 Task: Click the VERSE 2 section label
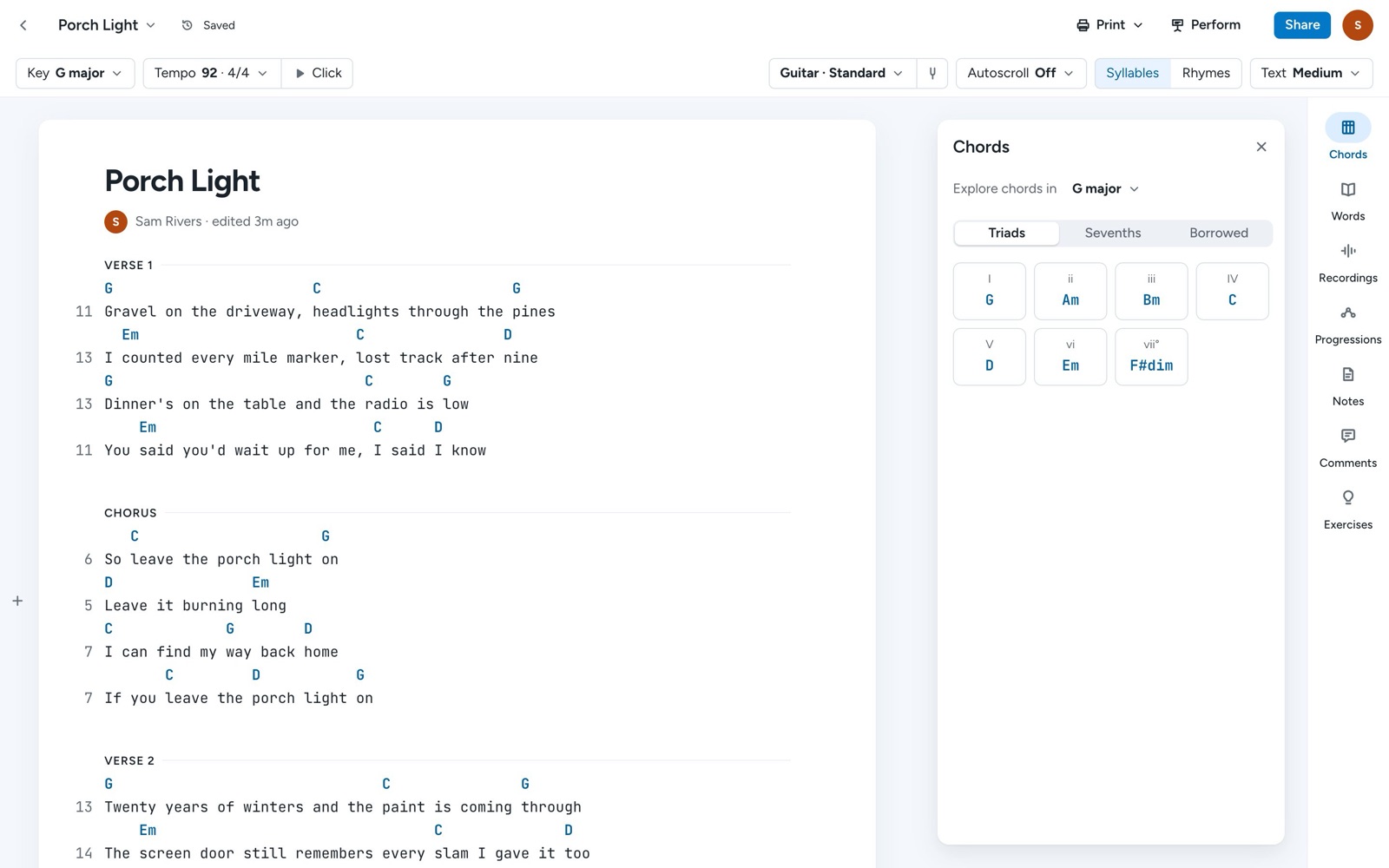click(129, 760)
